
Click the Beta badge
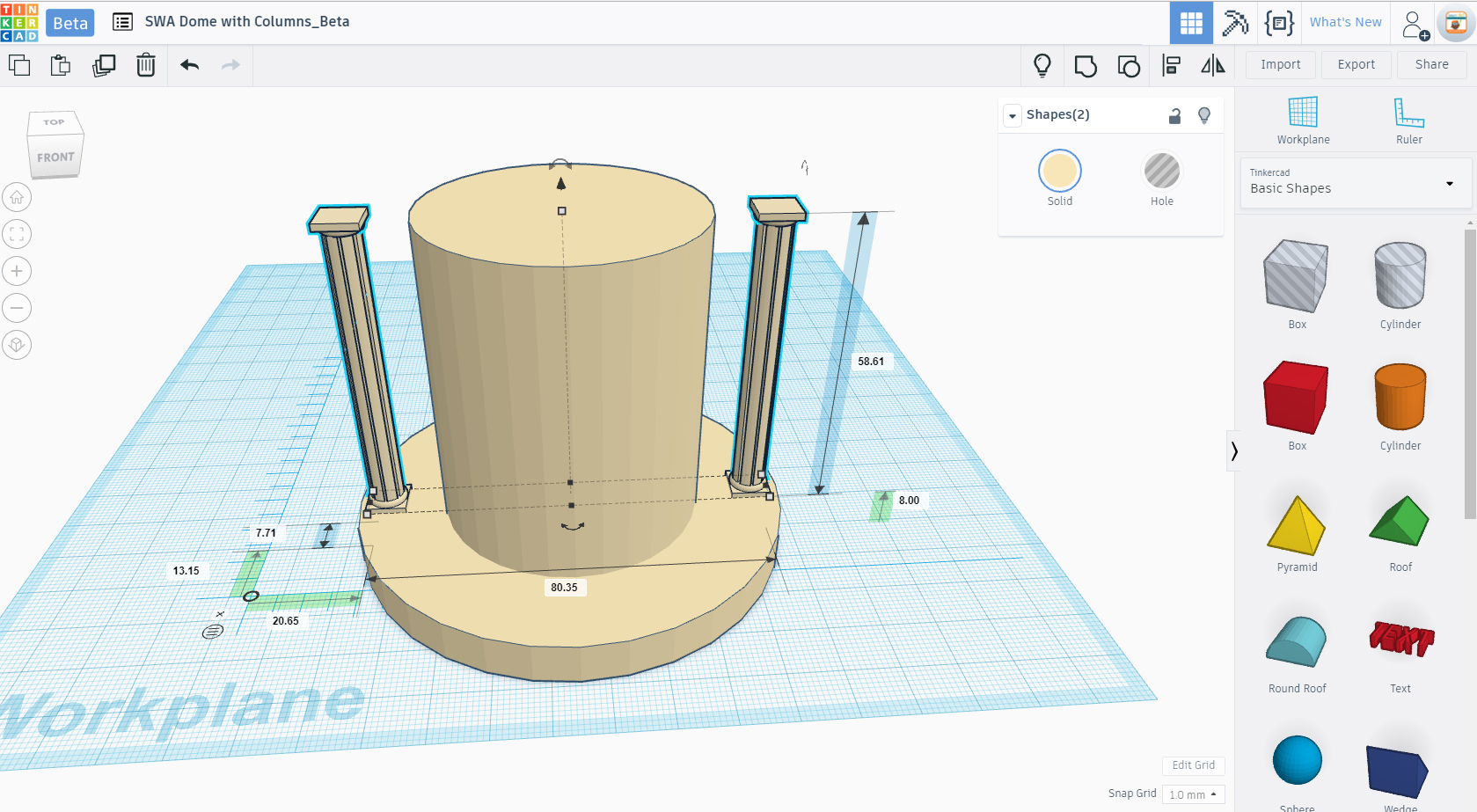click(70, 23)
